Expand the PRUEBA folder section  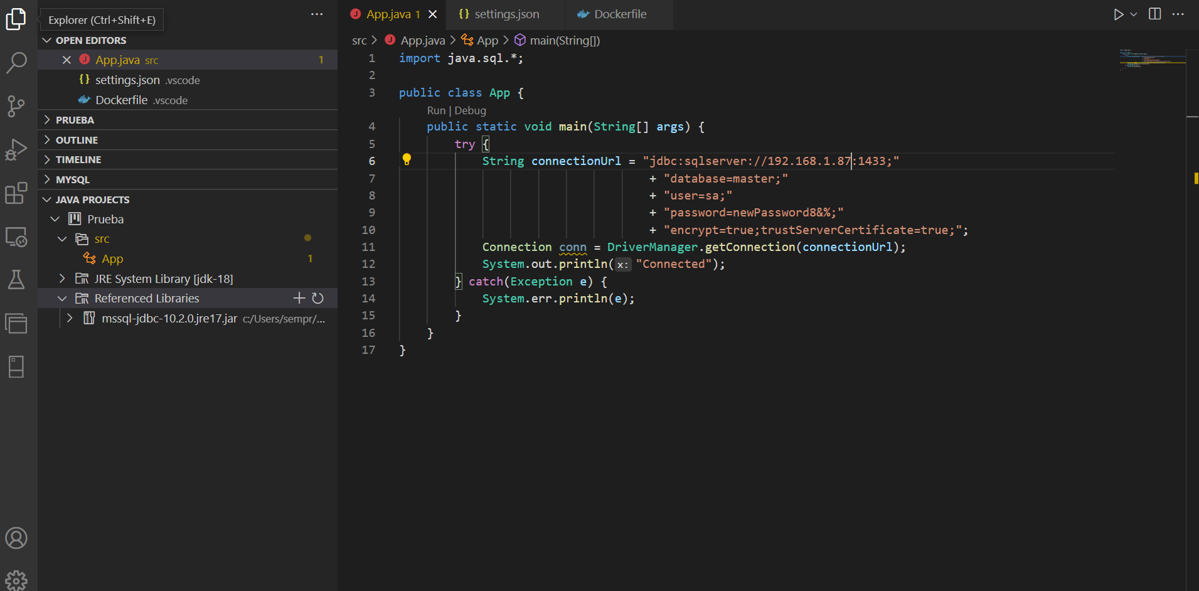tap(187, 120)
